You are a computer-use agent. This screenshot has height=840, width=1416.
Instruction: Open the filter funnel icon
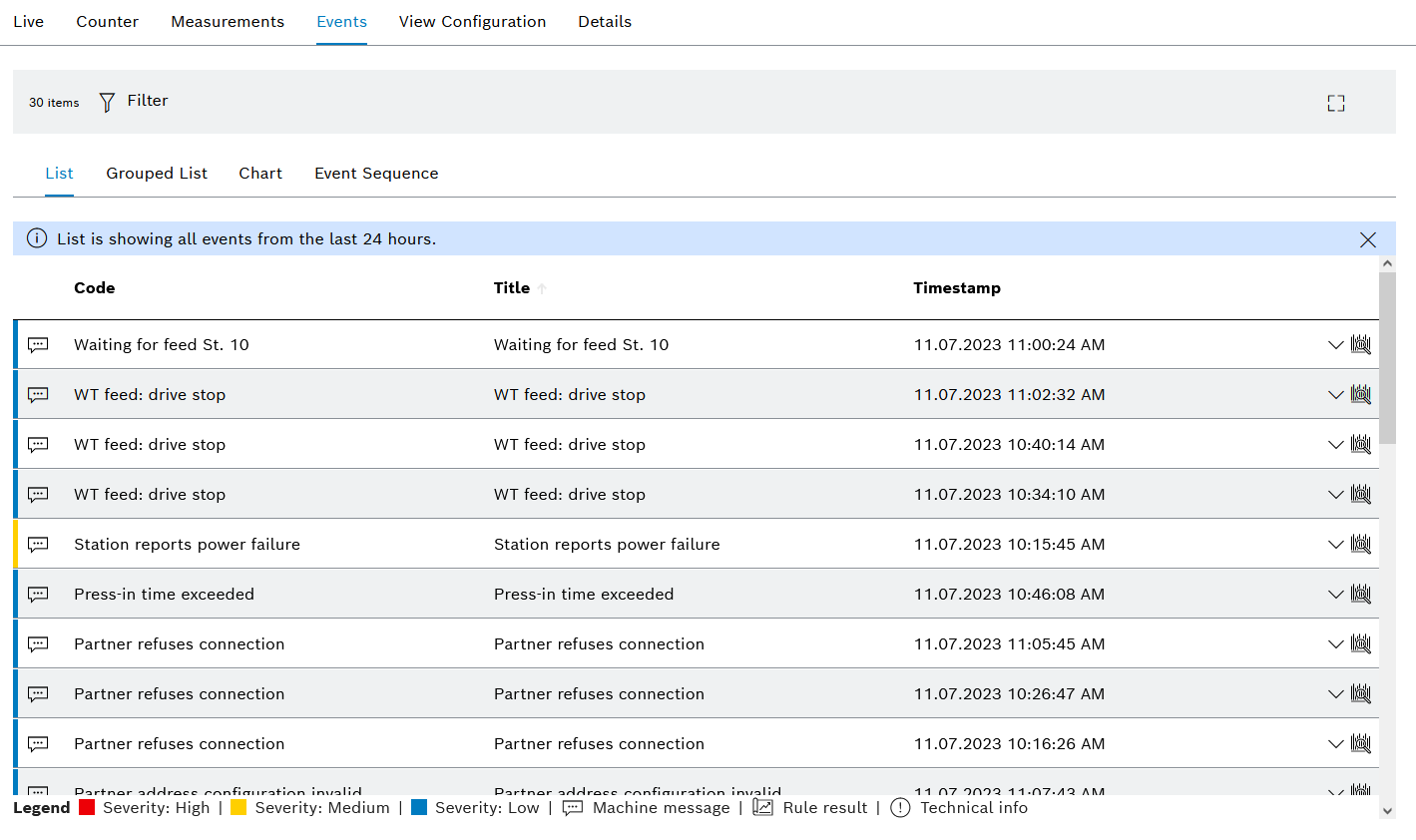(x=107, y=102)
